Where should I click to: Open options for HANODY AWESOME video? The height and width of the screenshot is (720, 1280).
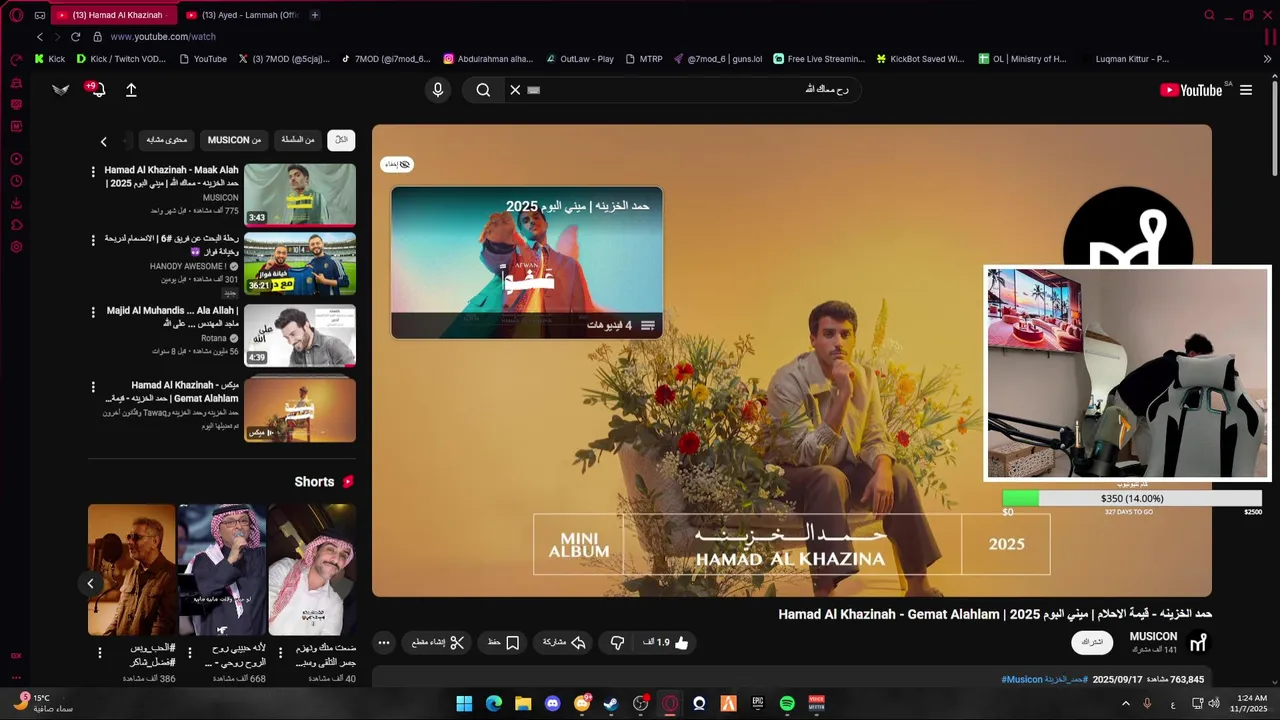coord(93,240)
